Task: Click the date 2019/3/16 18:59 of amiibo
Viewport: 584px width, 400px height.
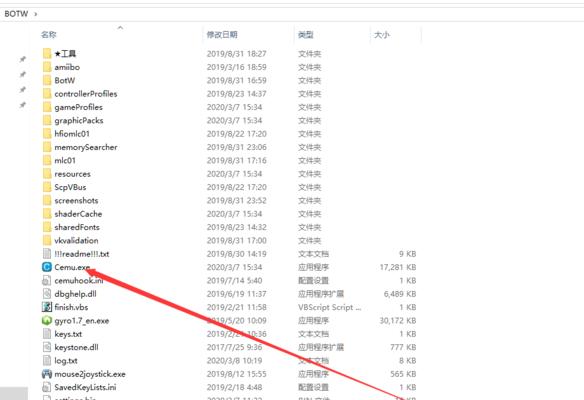Action: 237,67
